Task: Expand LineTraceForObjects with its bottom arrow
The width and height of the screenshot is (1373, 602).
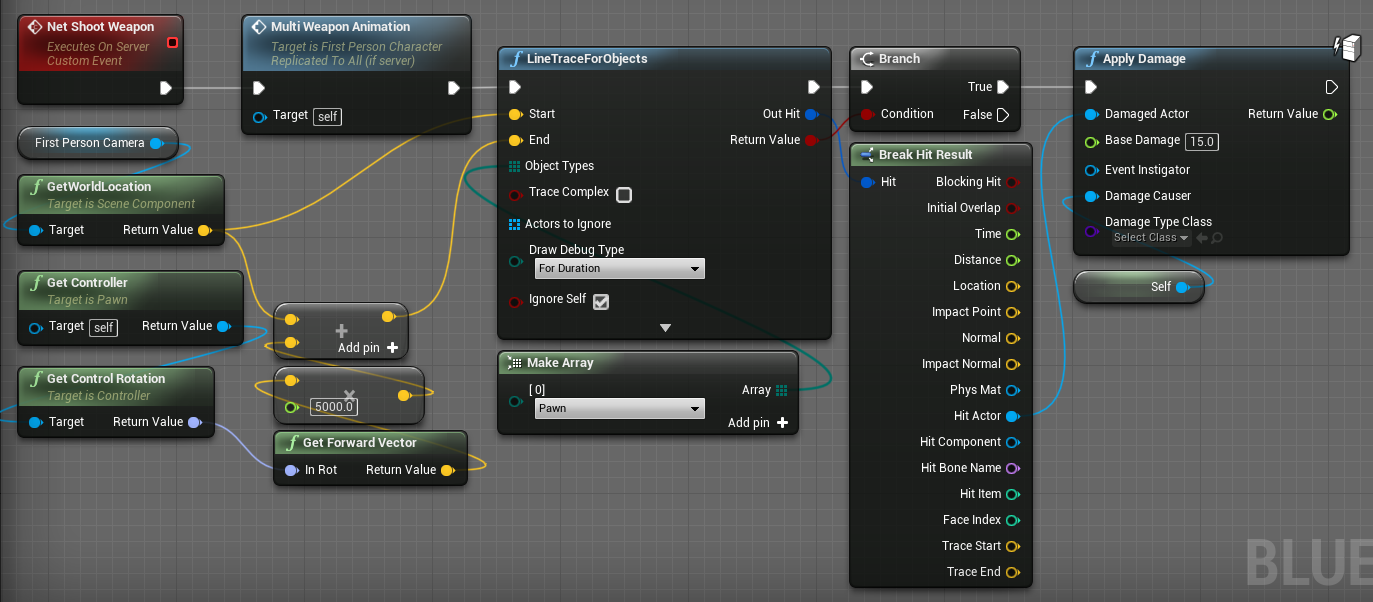Action: (x=663, y=327)
